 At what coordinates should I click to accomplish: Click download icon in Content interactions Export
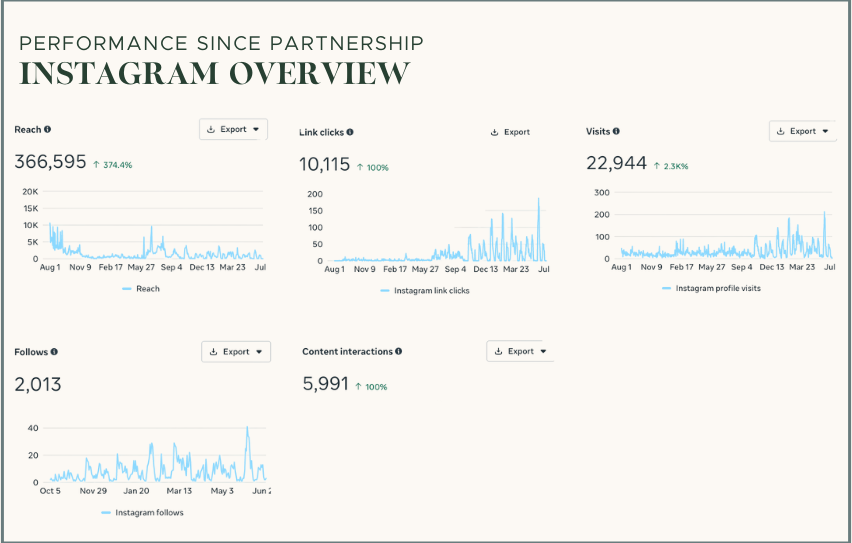point(498,351)
